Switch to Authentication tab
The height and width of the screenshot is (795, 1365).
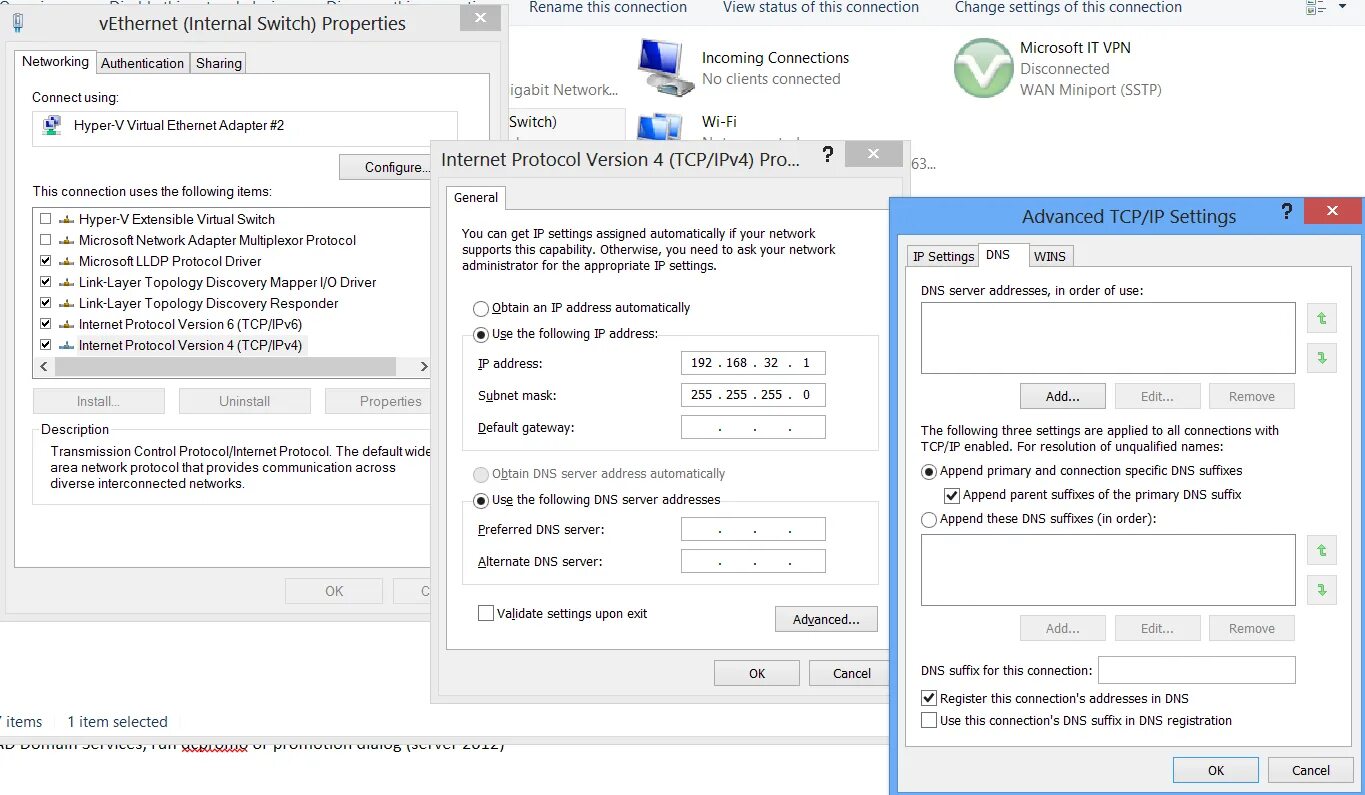click(x=143, y=63)
